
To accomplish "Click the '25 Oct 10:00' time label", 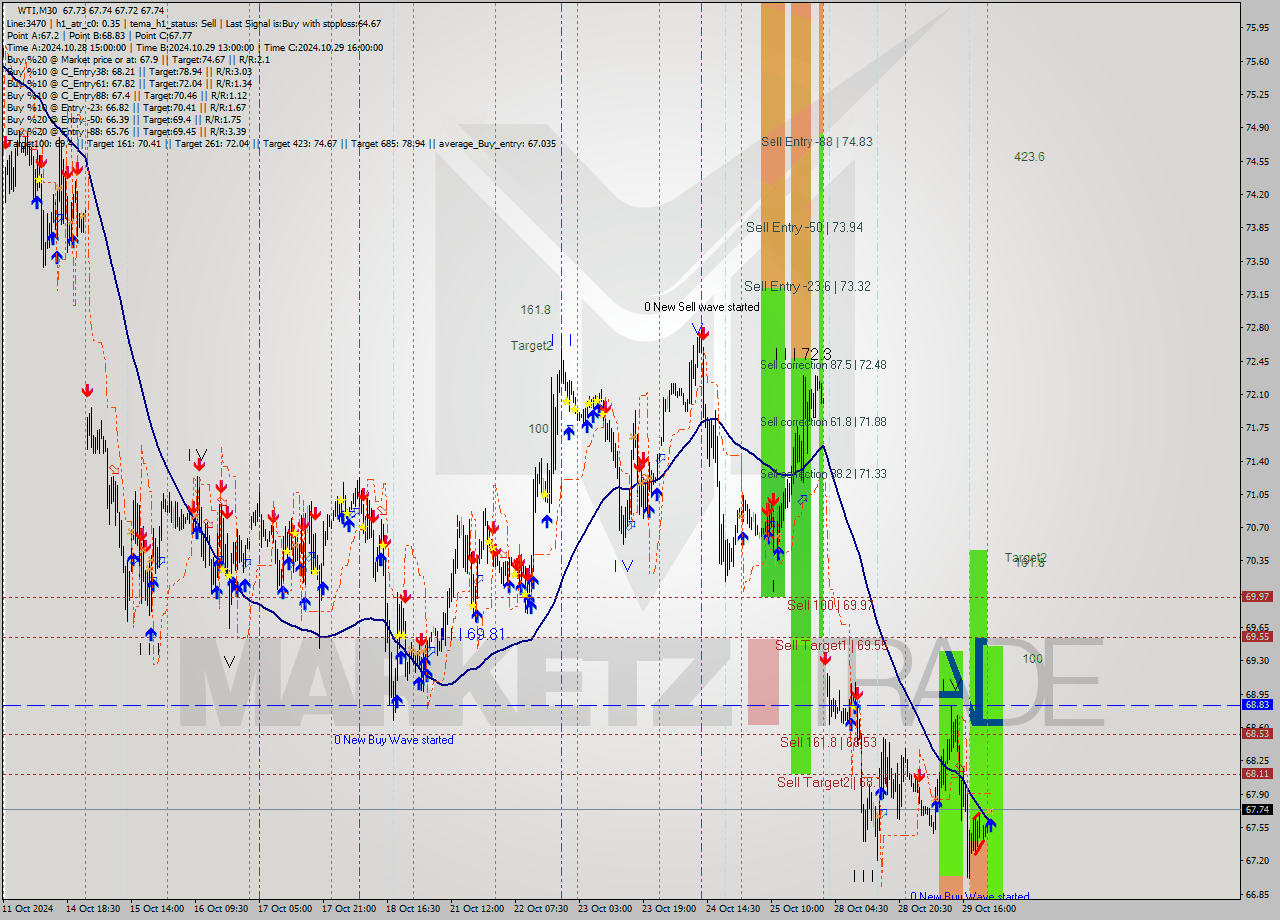I will coord(798,909).
